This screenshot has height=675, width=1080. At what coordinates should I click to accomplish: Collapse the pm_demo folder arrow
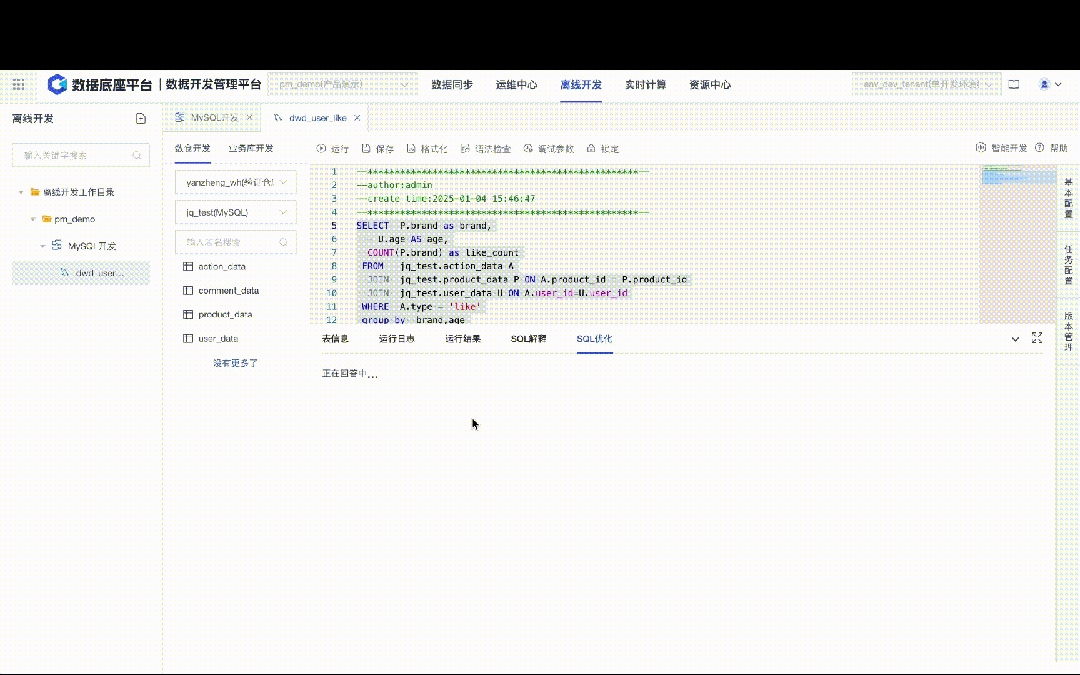pos(32,219)
